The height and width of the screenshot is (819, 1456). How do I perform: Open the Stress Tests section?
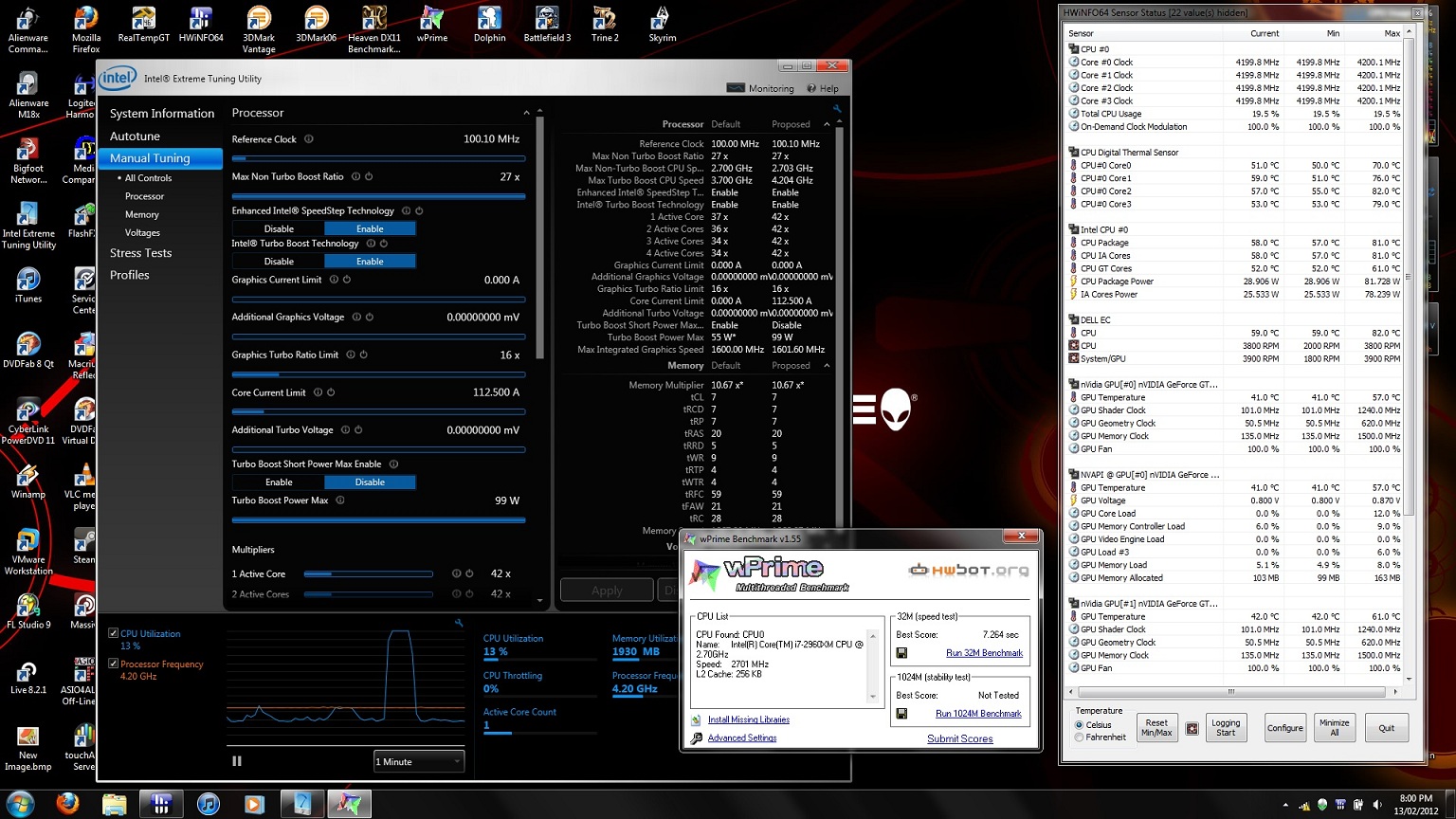[140, 253]
